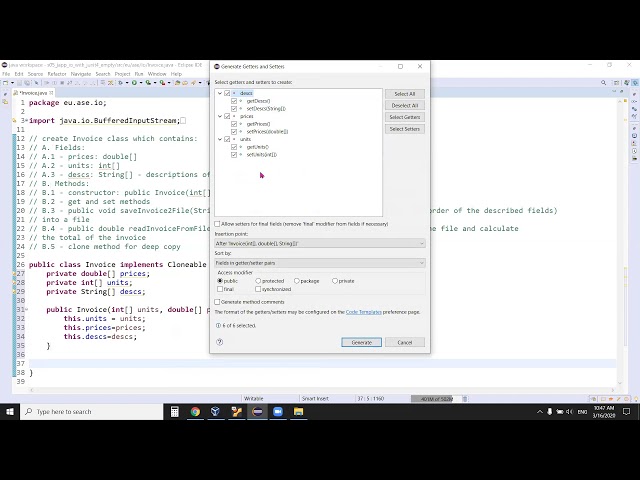Uncheck the setDescs(String[]) checkbox
This screenshot has width=640, height=480.
click(x=234, y=109)
